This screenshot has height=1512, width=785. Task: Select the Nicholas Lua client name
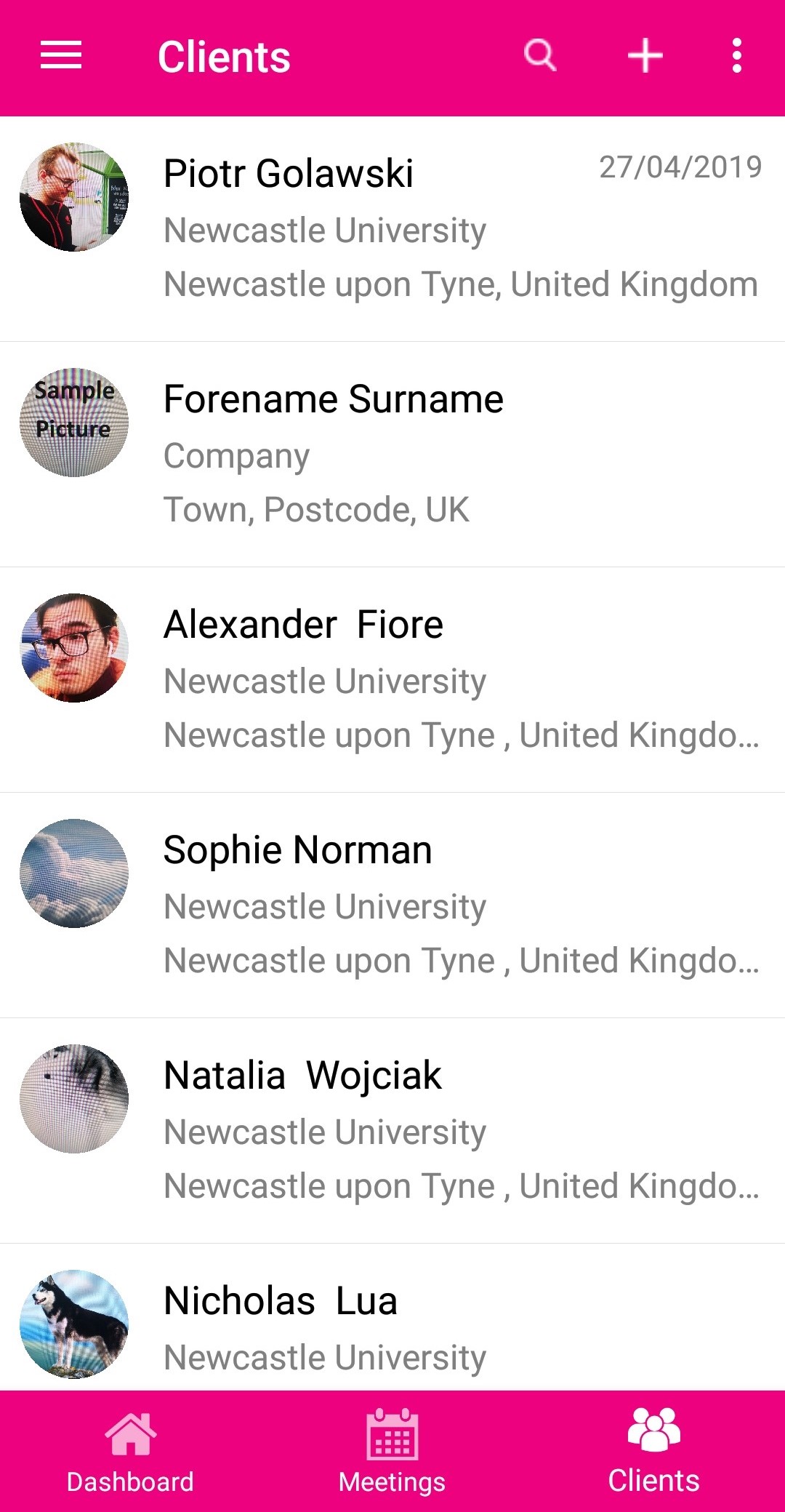coord(281,1301)
